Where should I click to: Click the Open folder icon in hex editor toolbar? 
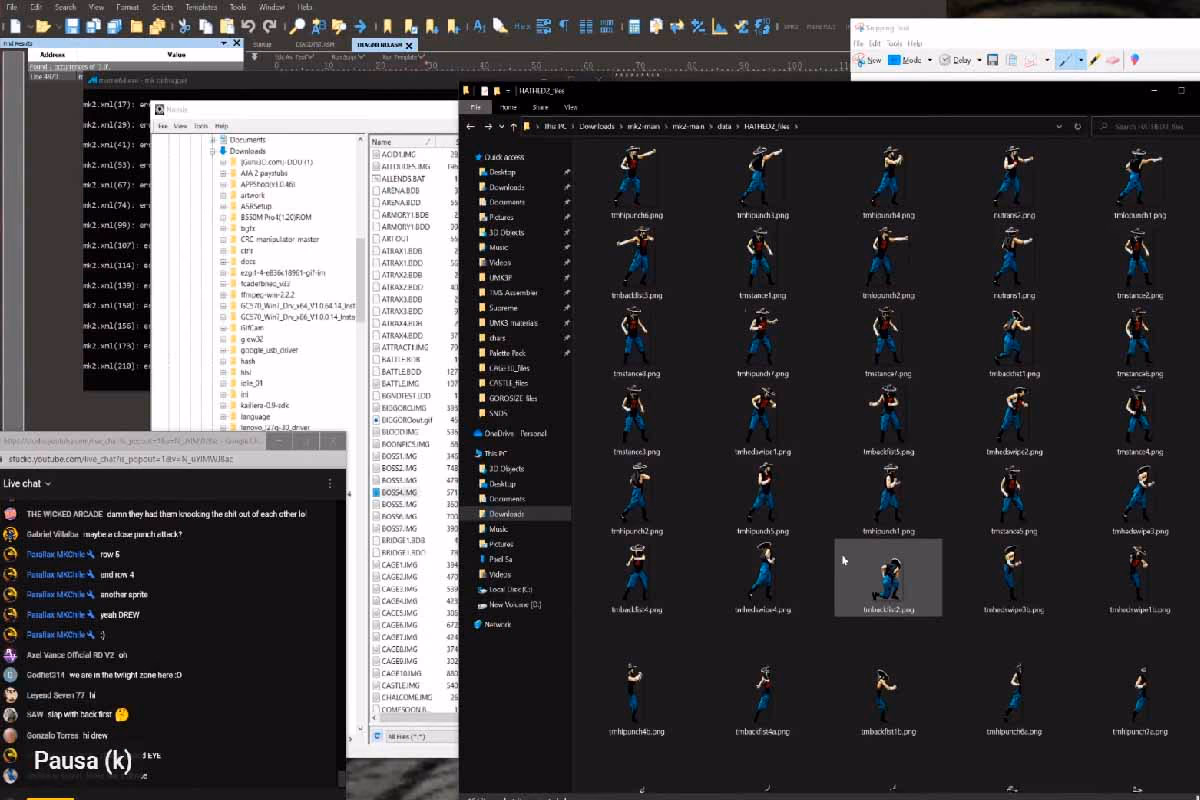point(43,27)
